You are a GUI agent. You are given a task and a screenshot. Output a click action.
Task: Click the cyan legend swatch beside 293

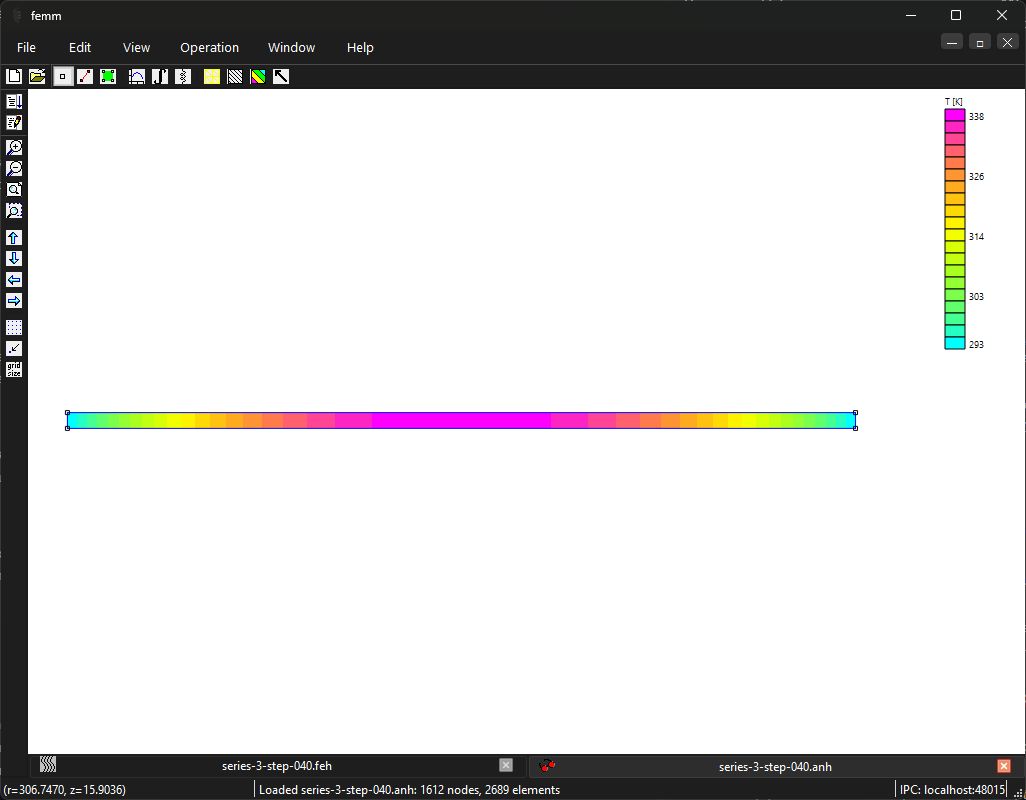955,343
